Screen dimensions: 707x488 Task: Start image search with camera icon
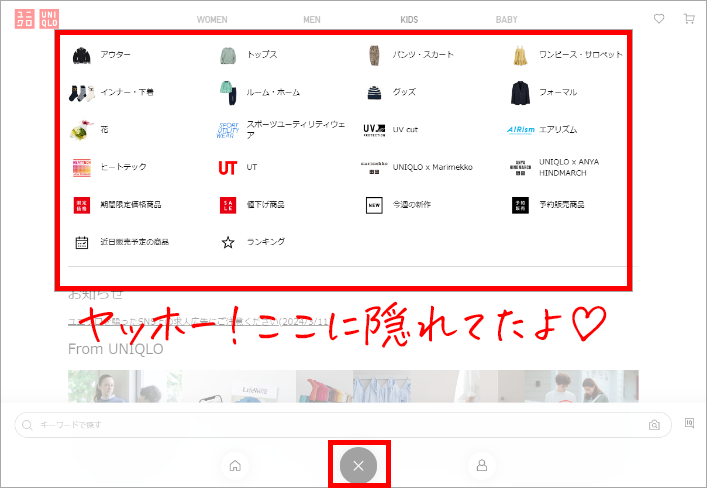tap(654, 425)
